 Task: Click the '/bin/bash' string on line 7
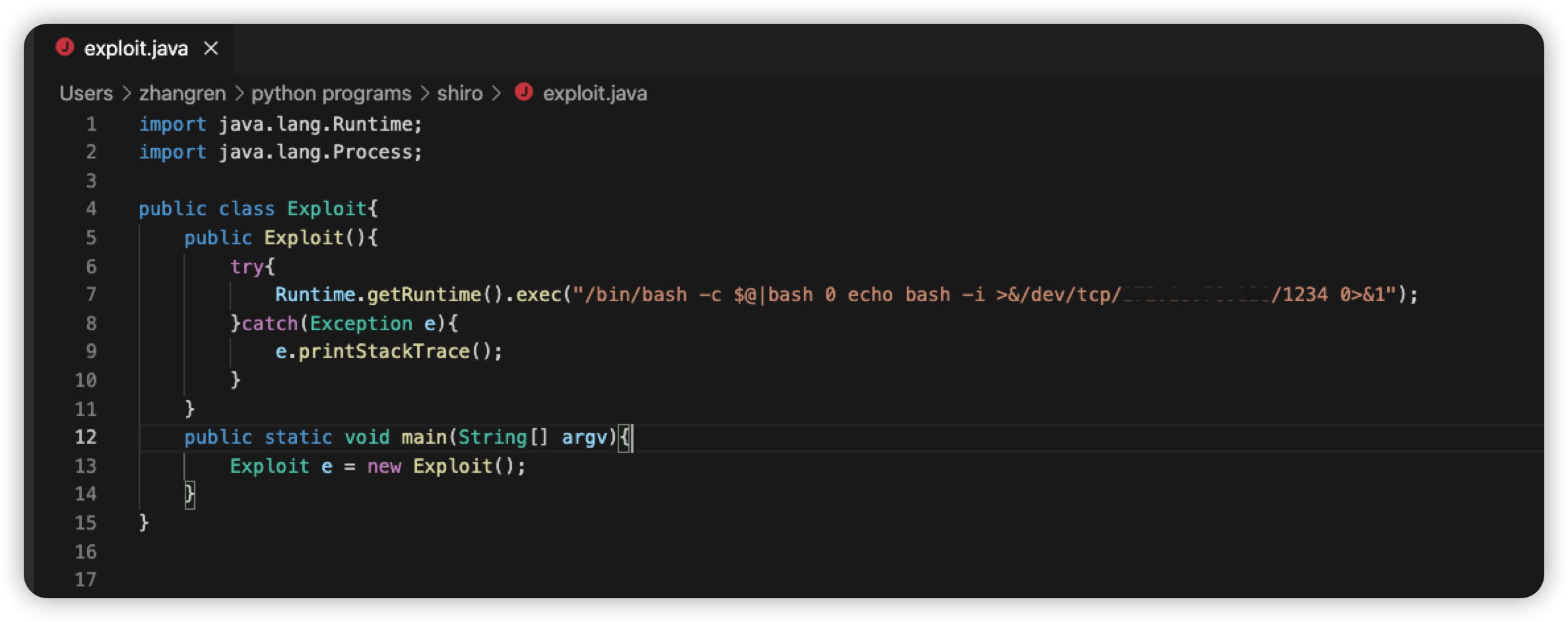636,294
